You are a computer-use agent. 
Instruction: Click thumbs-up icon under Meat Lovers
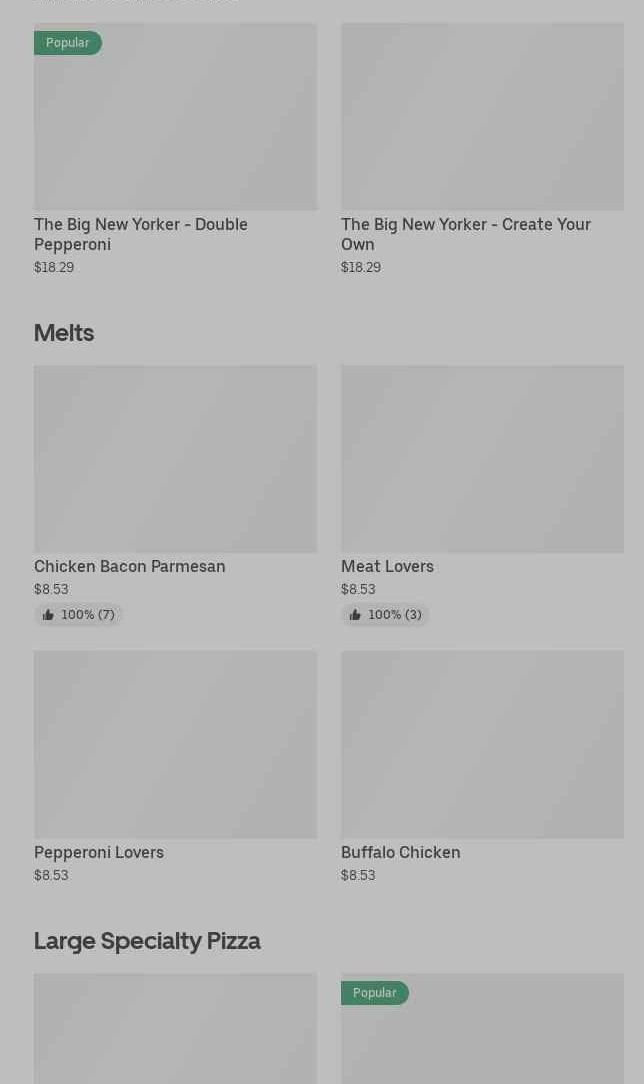point(355,615)
